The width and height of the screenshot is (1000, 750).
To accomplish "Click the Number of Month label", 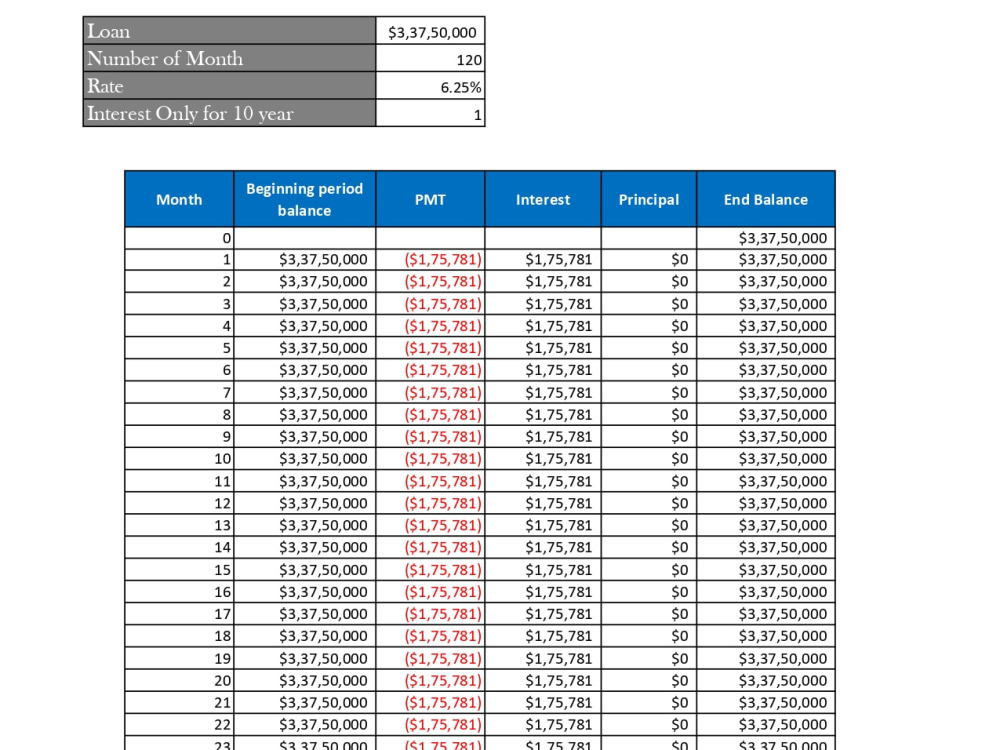I will point(230,59).
